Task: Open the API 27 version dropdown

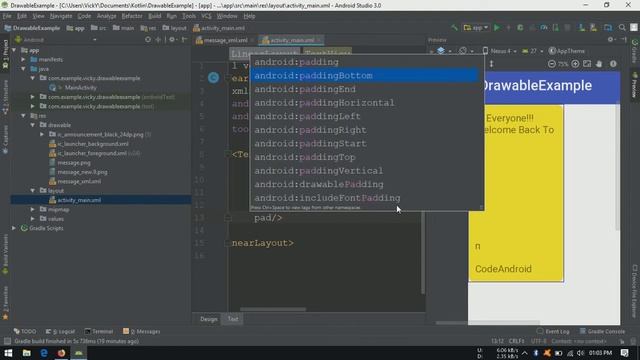Action: click(x=532, y=51)
